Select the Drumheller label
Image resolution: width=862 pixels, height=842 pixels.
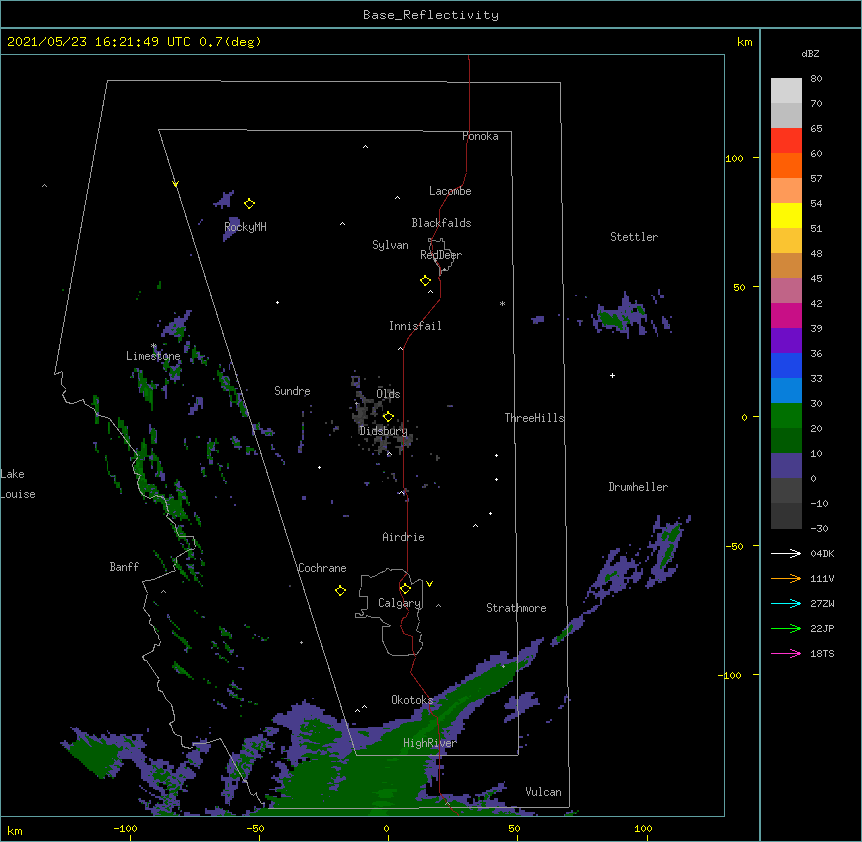coord(638,487)
